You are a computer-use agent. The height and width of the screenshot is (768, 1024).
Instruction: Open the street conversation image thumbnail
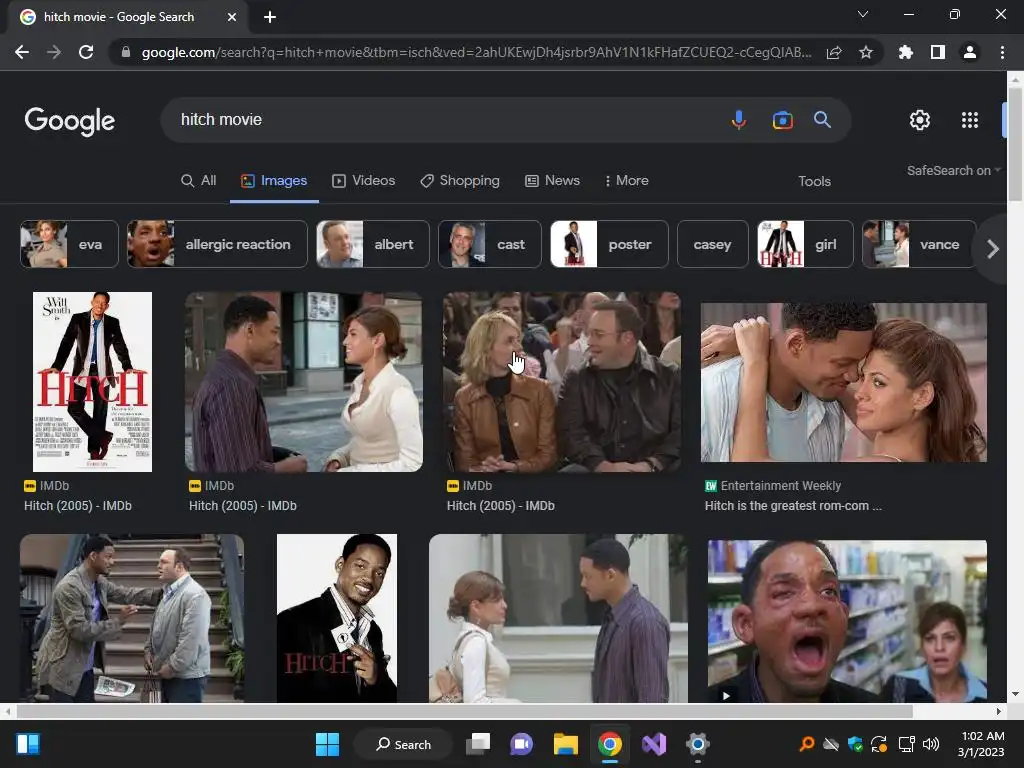point(304,382)
